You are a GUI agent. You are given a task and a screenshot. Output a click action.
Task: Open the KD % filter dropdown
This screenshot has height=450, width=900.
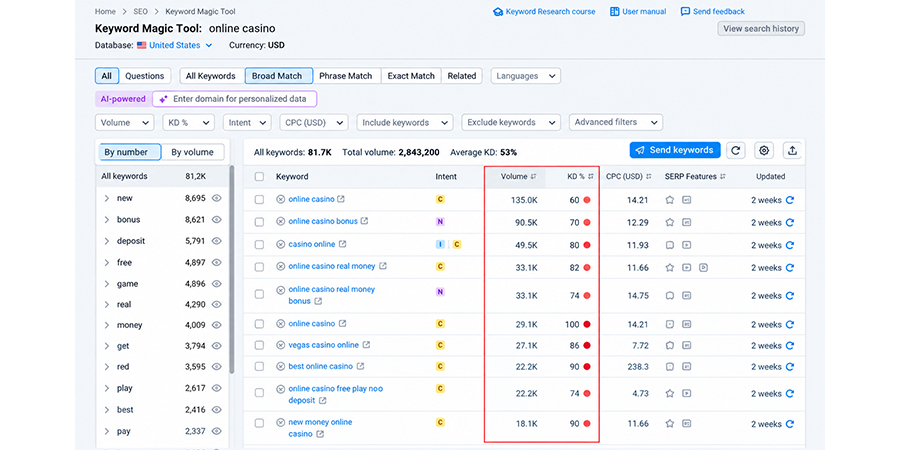[188, 122]
